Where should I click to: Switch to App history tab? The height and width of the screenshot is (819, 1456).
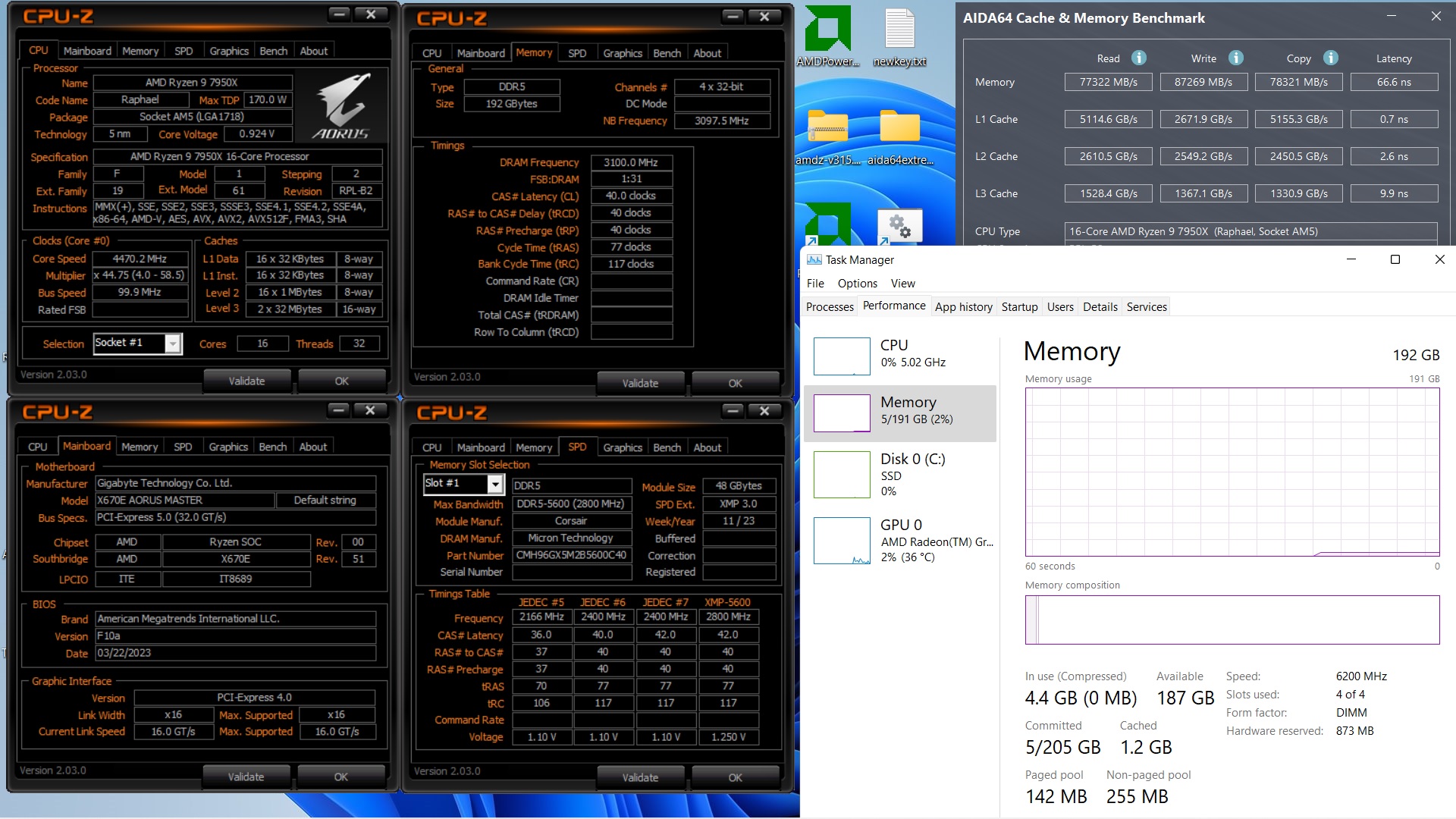tap(963, 306)
